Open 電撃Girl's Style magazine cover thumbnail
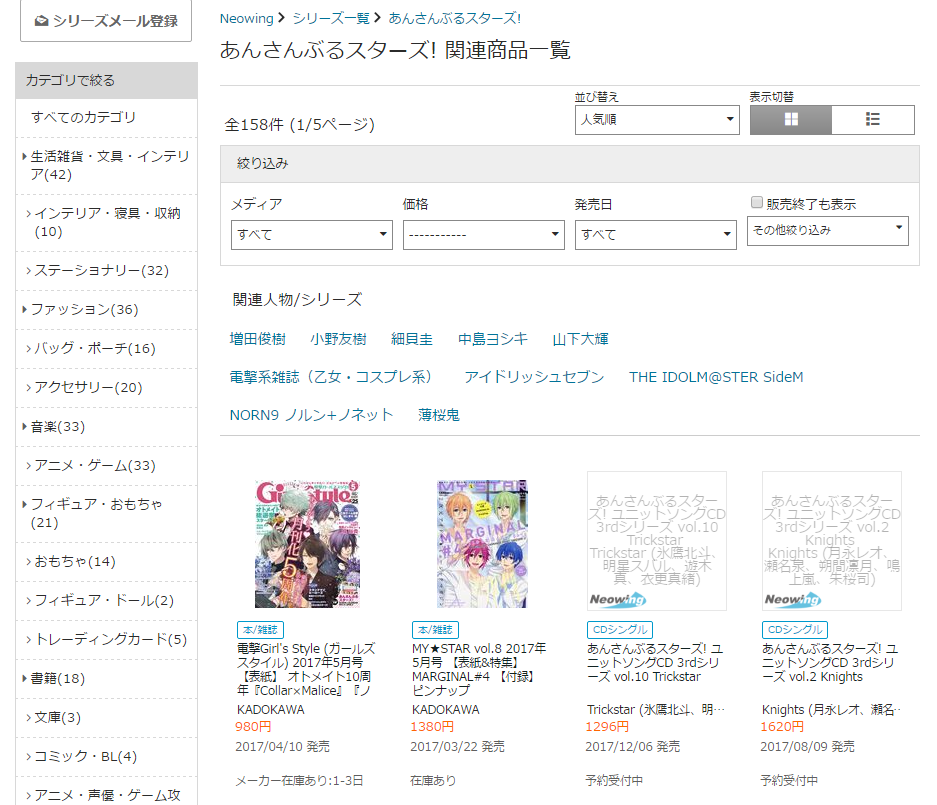Viewport: 937px width, 805px height. (307, 544)
